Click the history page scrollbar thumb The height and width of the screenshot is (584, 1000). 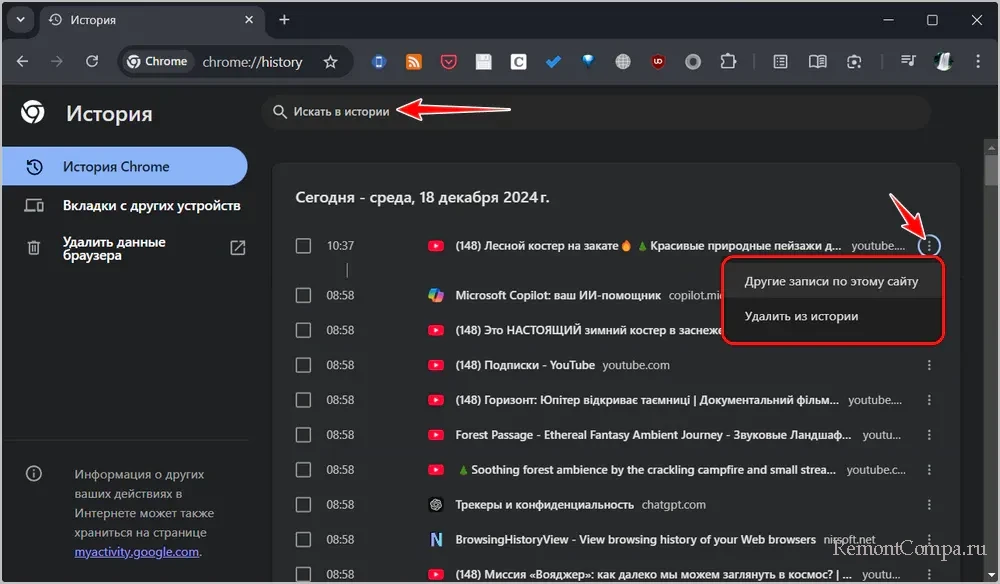point(990,170)
